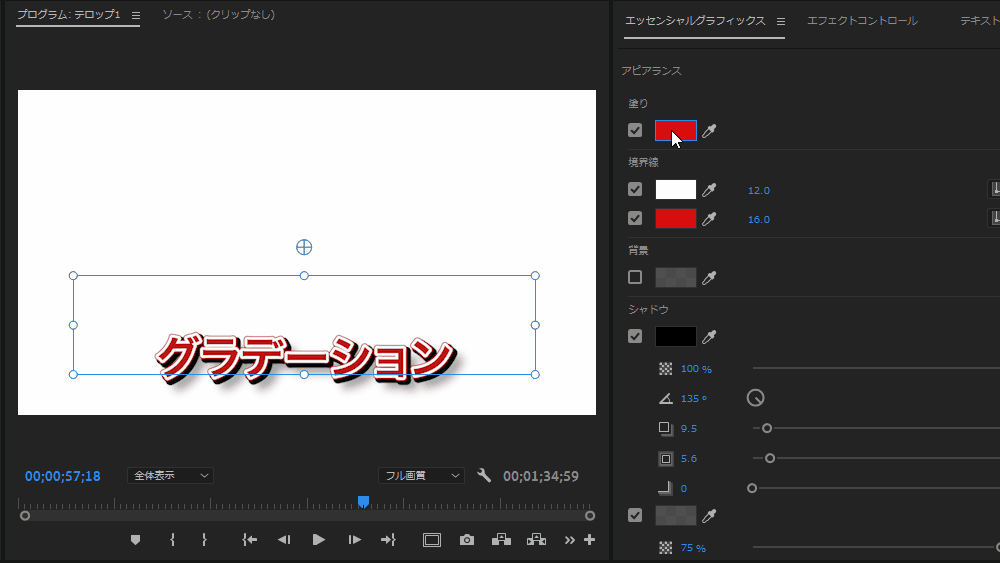Click the shadow size slider handle
The image size is (1000, 563).
click(x=770, y=458)
